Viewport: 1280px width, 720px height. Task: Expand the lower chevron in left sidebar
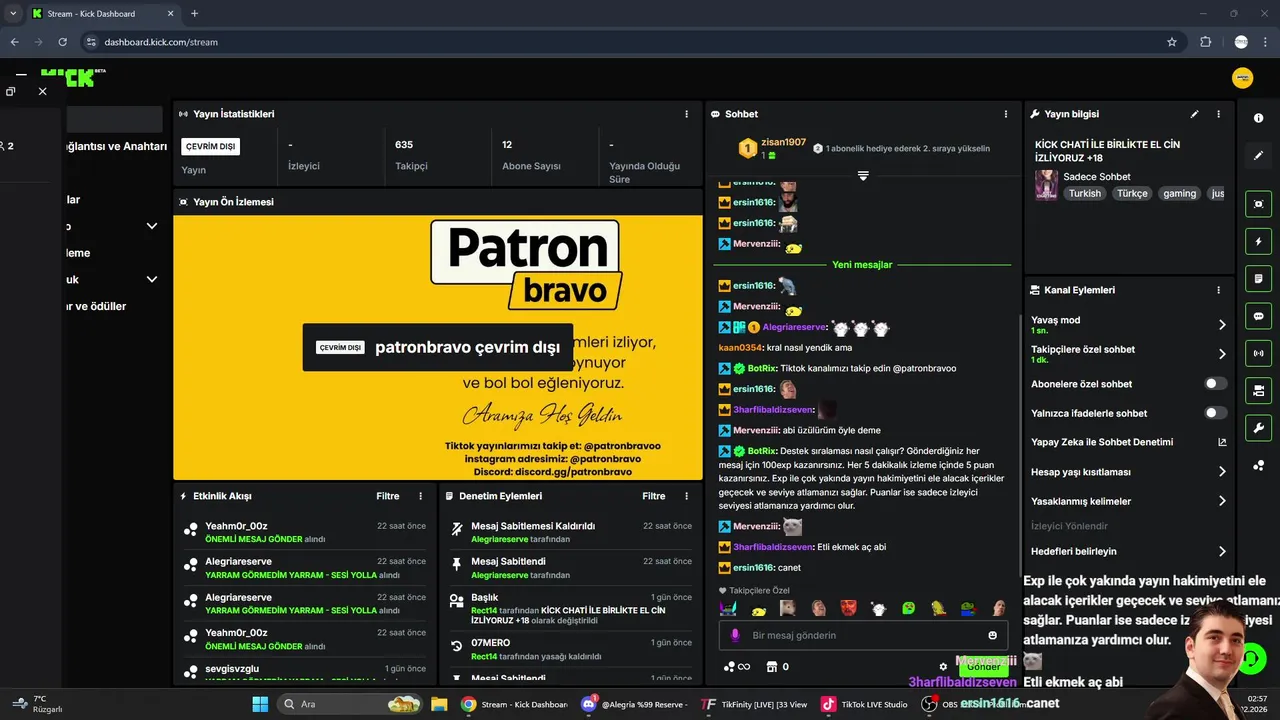coord(152,280)
